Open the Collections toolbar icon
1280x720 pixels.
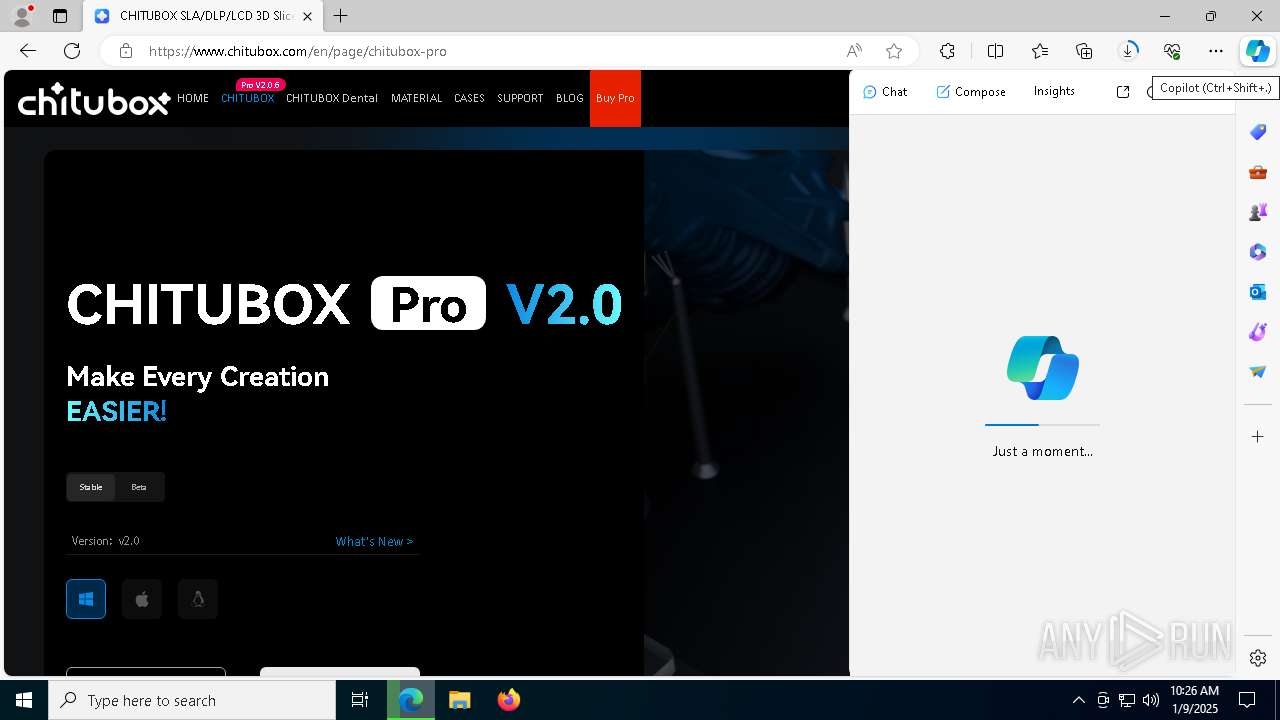tap(1084, 51)
